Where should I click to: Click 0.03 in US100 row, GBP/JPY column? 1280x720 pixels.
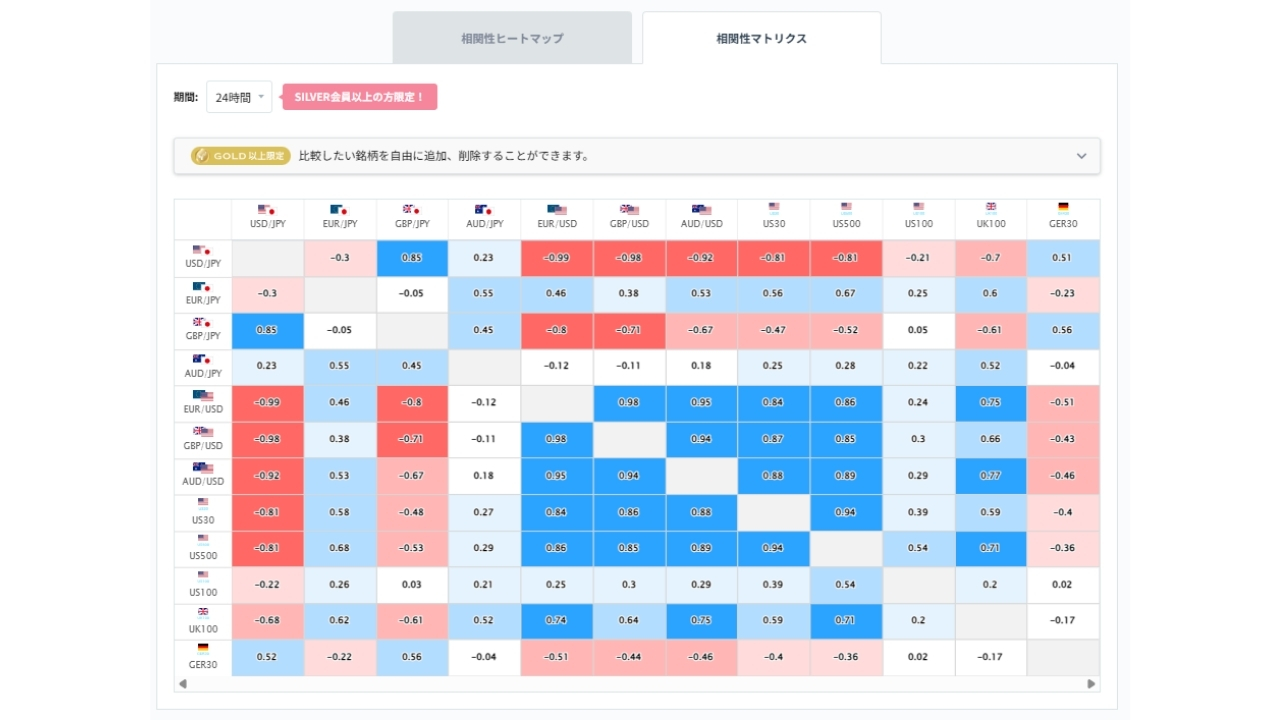[x=412, y=585]
